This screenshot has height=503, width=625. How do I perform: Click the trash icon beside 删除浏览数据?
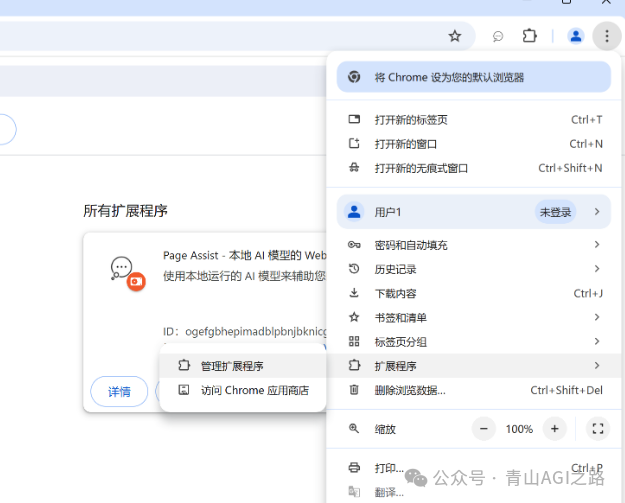click(x=354, y=389)
